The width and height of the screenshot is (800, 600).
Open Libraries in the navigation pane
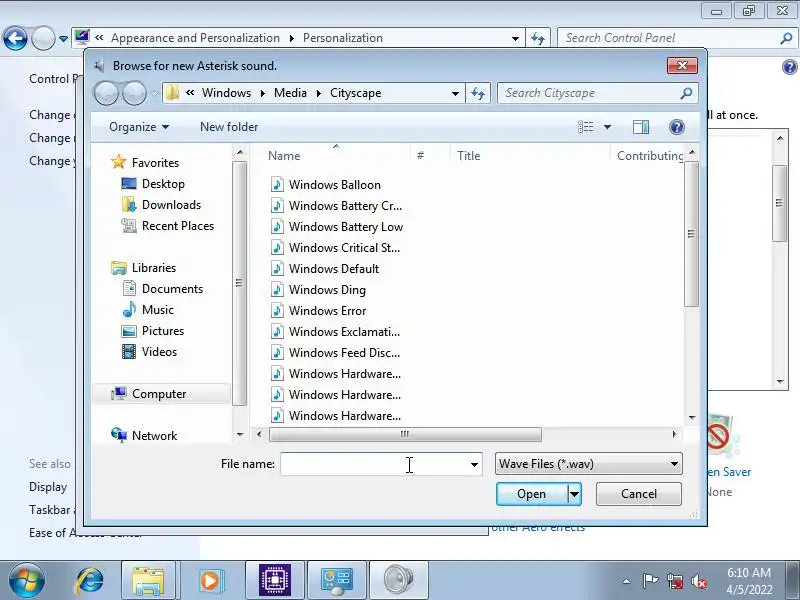154,268
